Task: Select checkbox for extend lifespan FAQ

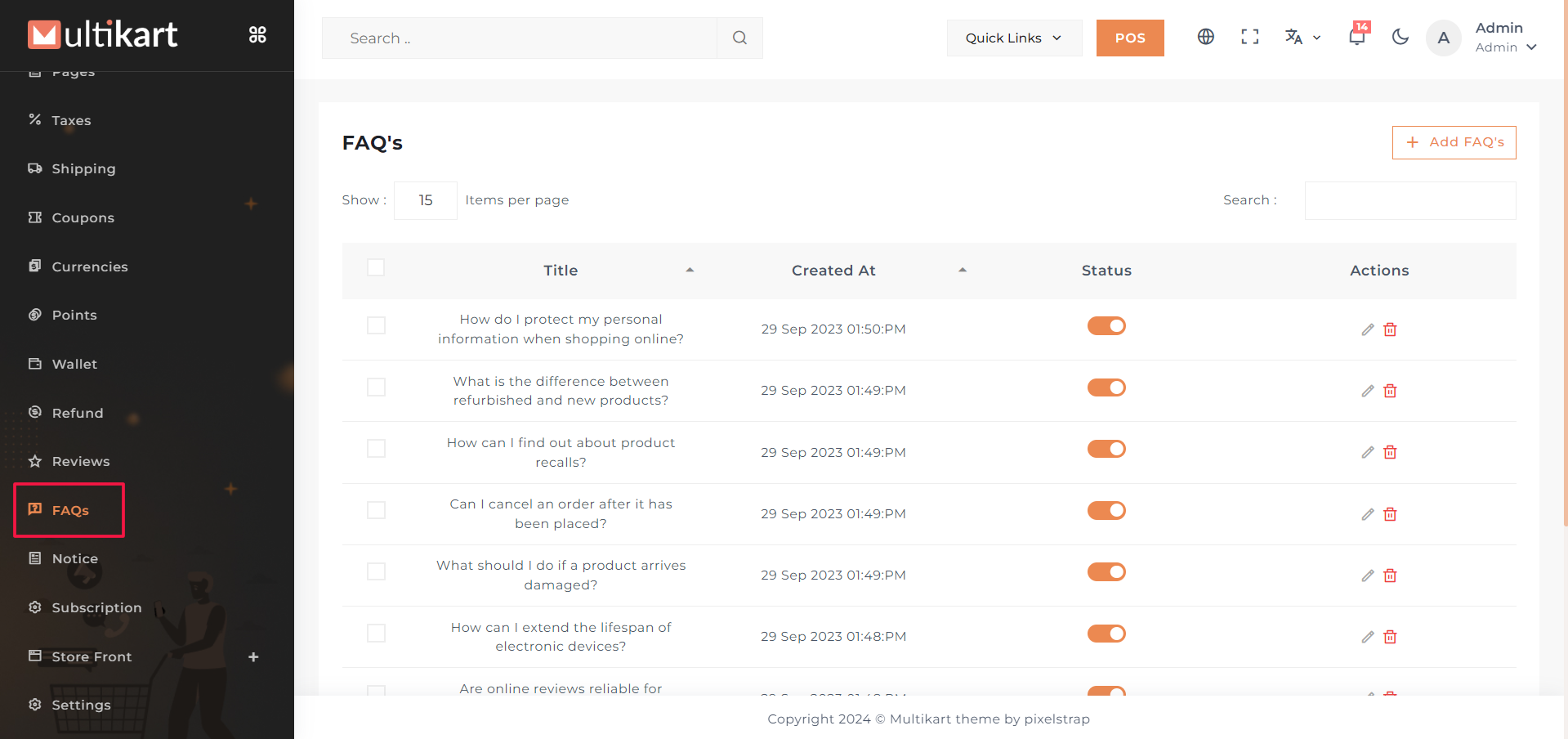Action: pyautogui.click(x=376, y=634)
